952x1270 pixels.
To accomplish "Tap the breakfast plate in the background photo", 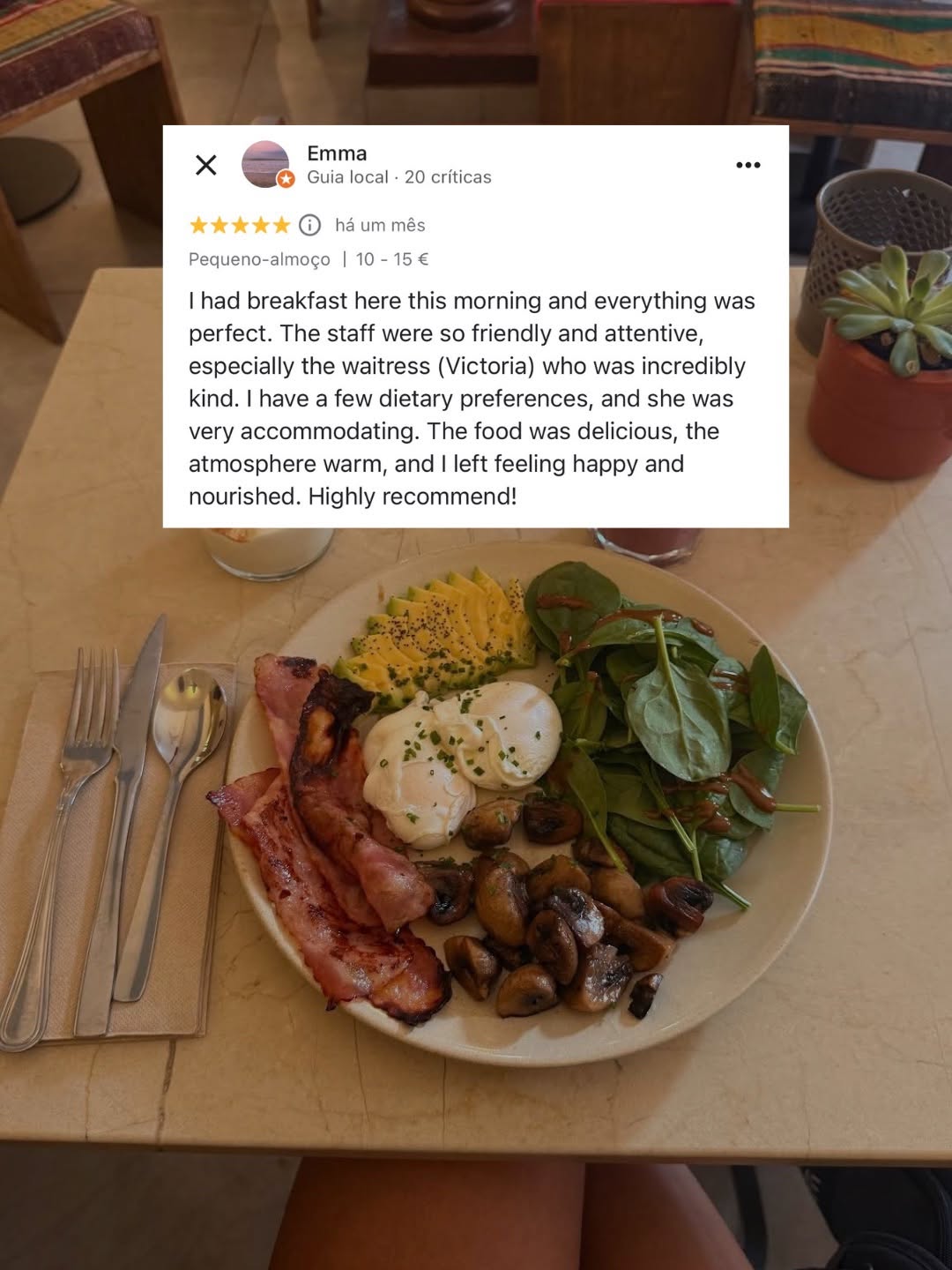I will click(529, 803).
